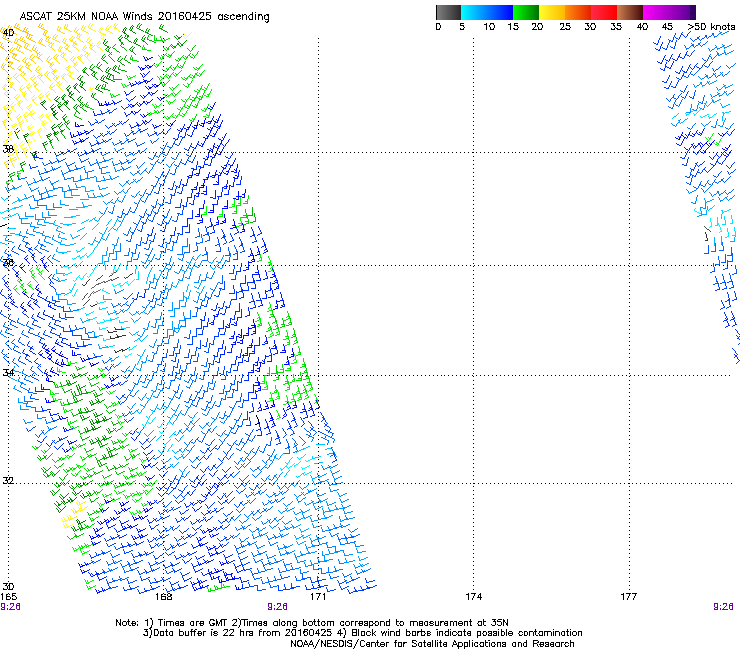Viewport: 740px width, 650px height.
Task: Click the brown 35-40 knots legend segment
Action: click(x=630, y=12)
